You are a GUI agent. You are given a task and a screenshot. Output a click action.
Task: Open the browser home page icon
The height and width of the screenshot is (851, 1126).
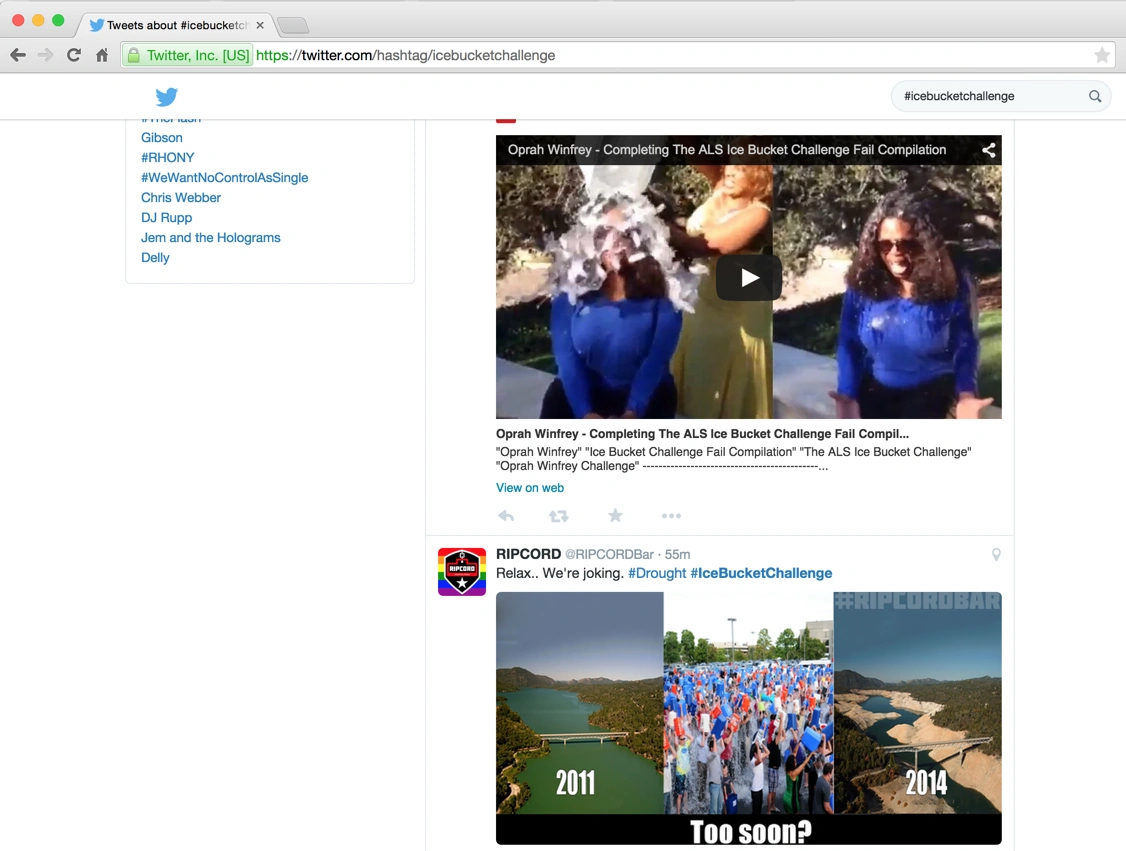coord(102,55)
